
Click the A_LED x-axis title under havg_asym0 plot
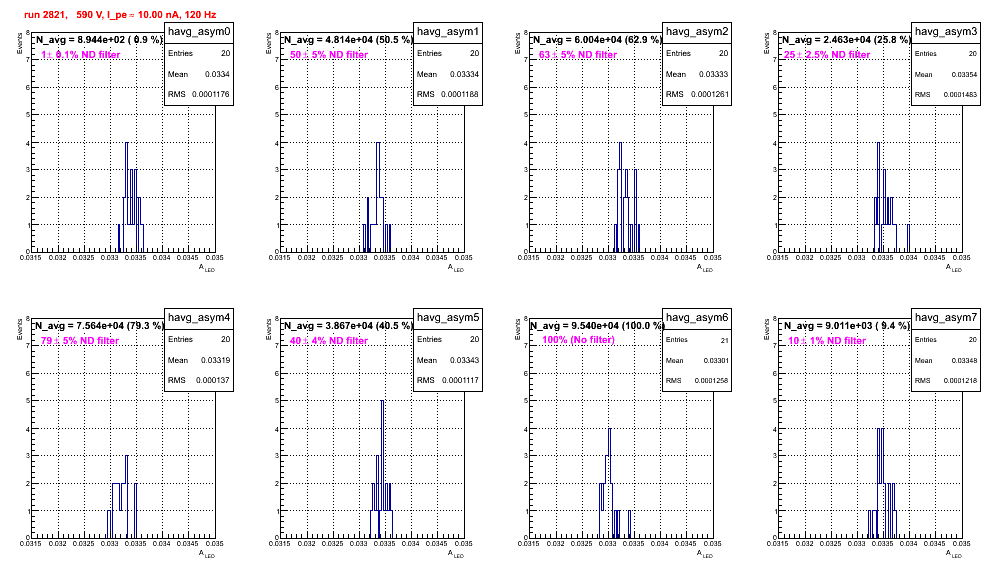pyautogui.click(x=207, y=268)
